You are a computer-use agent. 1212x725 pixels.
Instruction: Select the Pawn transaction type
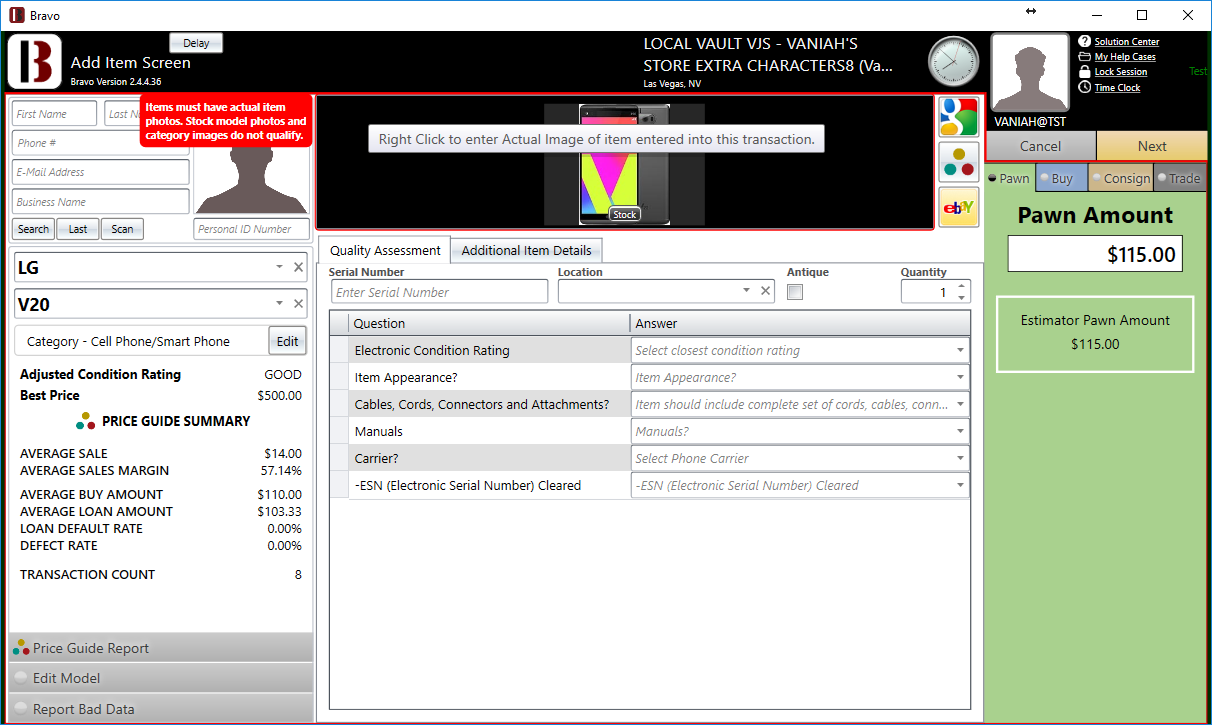tap(1009, 178)
